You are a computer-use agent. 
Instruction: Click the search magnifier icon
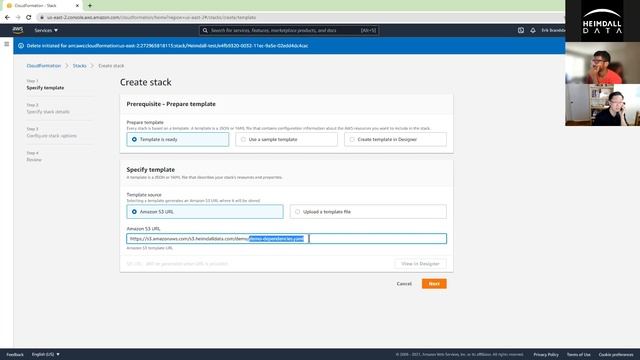pyautogui.click(x=205, y=30)
